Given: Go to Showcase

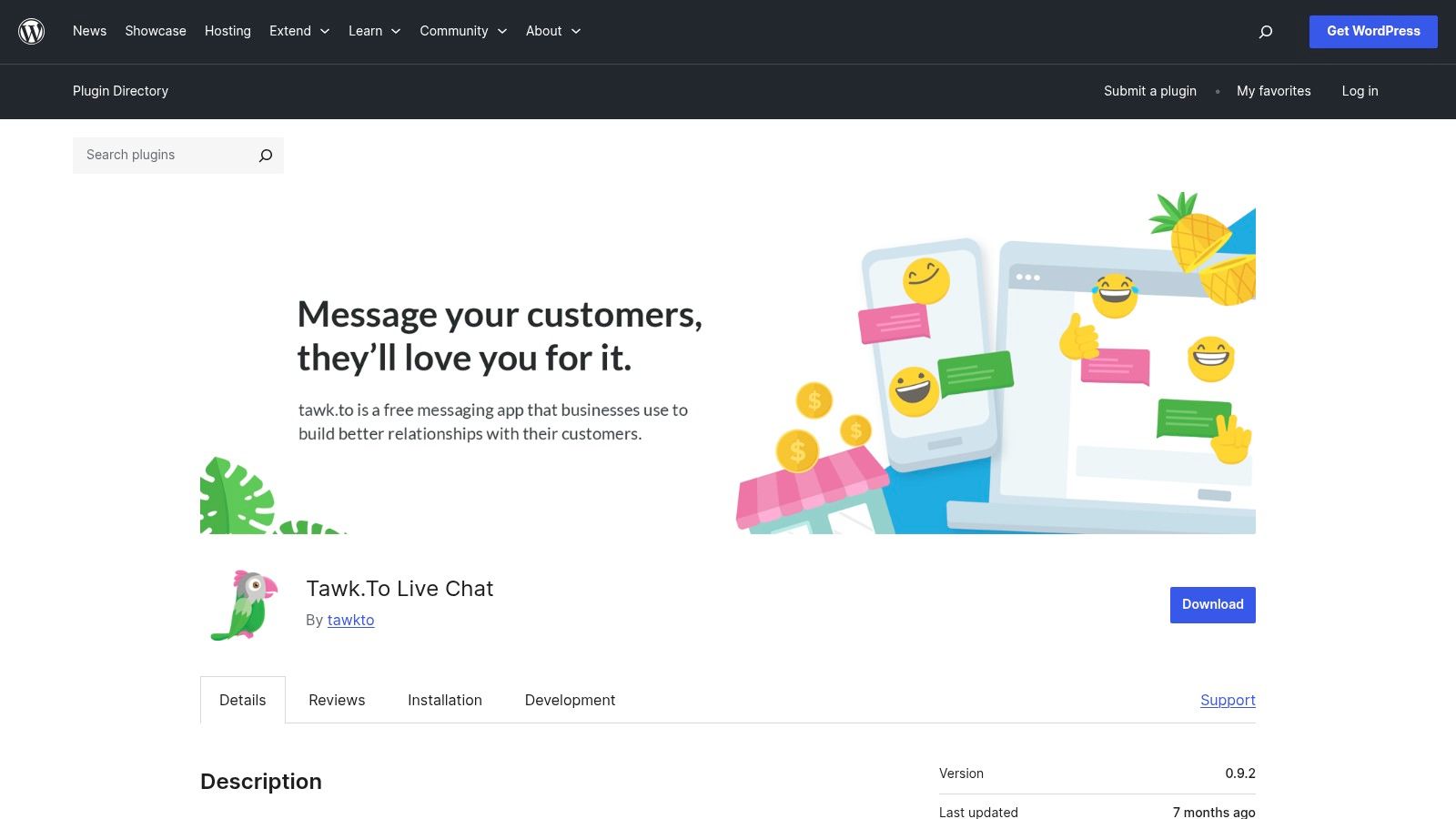Looking at the screenshot, I should point(156,31).
